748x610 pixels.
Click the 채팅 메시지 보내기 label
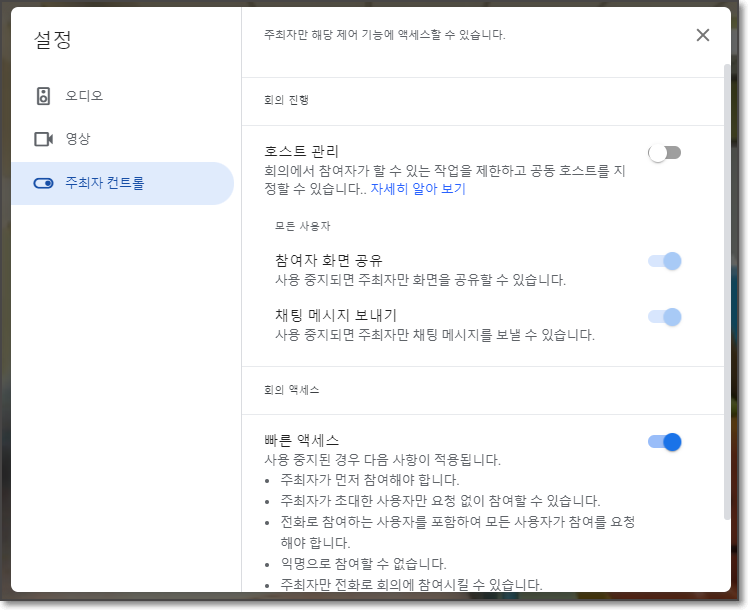point(336,315)
